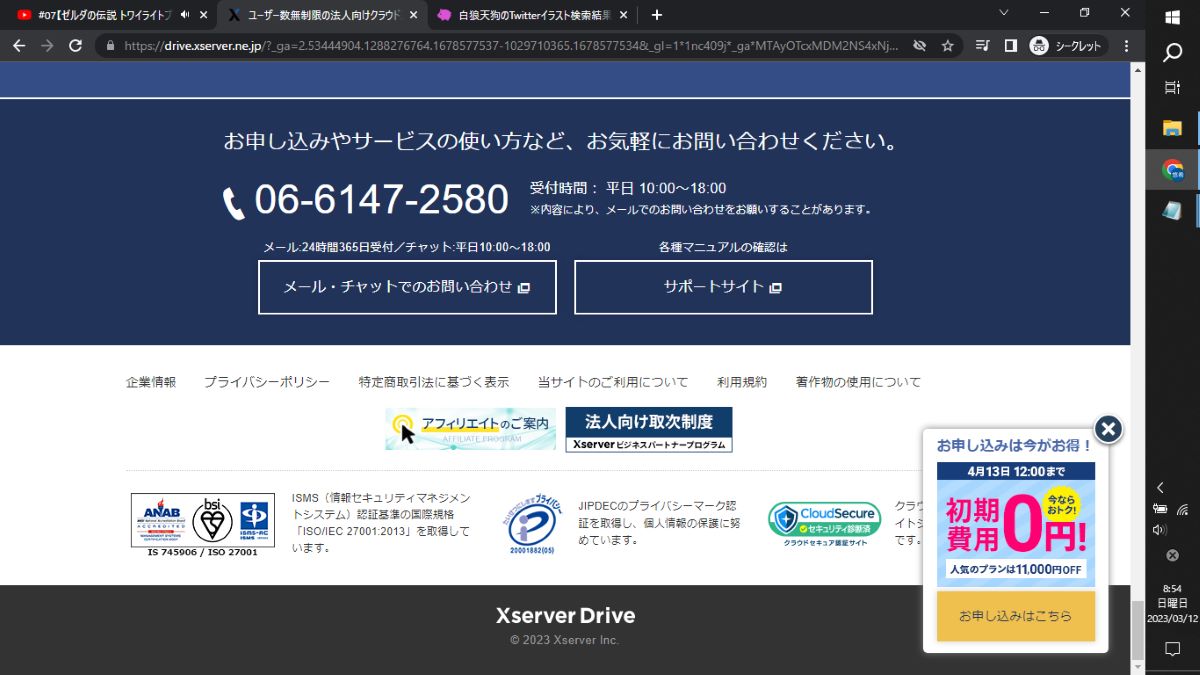
Task: Click the round X tray icon above the clock
Action: (x=1173, y=555)
